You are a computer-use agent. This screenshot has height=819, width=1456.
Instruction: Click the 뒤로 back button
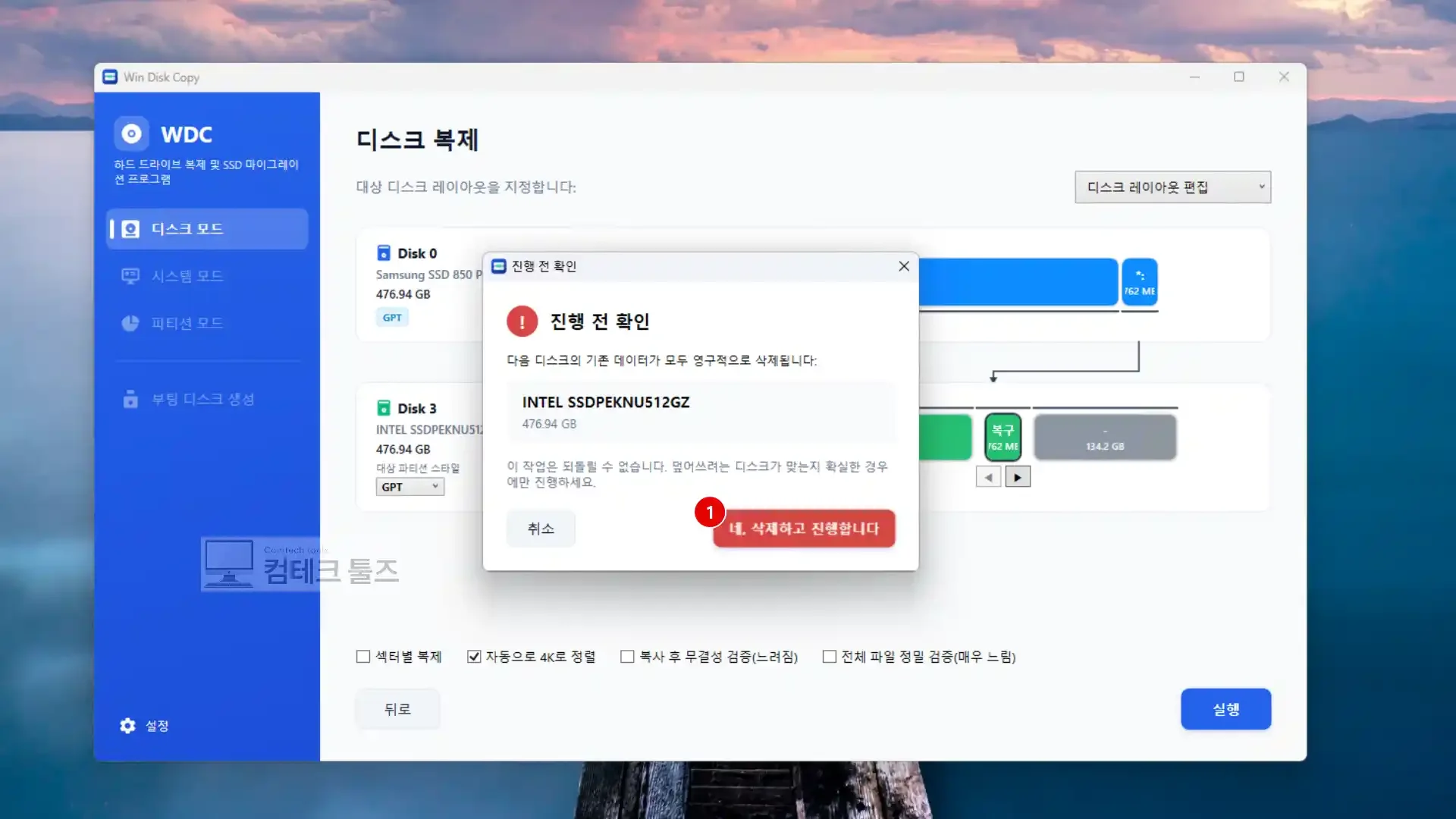coord(397,709)
